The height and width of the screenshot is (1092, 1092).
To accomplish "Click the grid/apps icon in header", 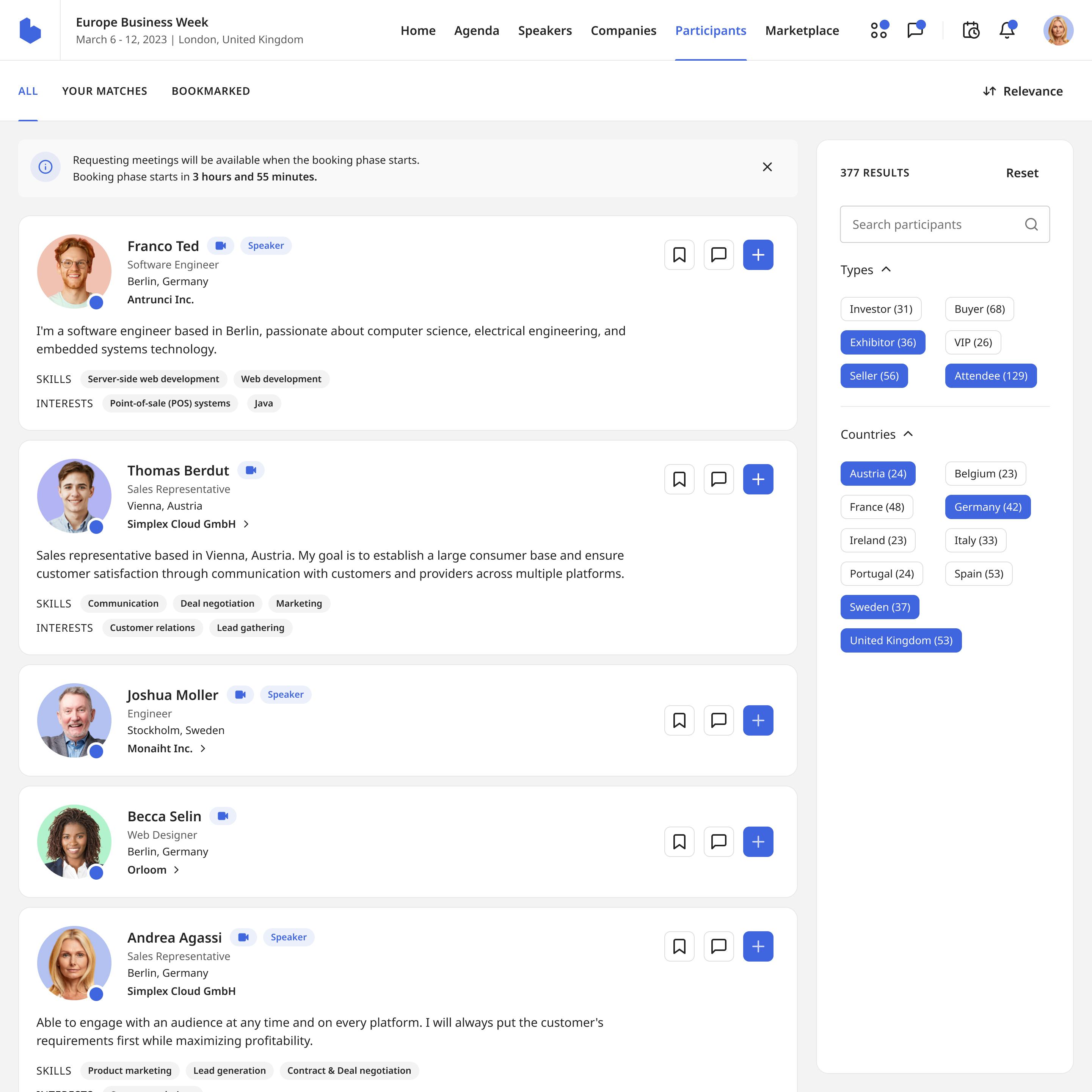I will (878, 30).
